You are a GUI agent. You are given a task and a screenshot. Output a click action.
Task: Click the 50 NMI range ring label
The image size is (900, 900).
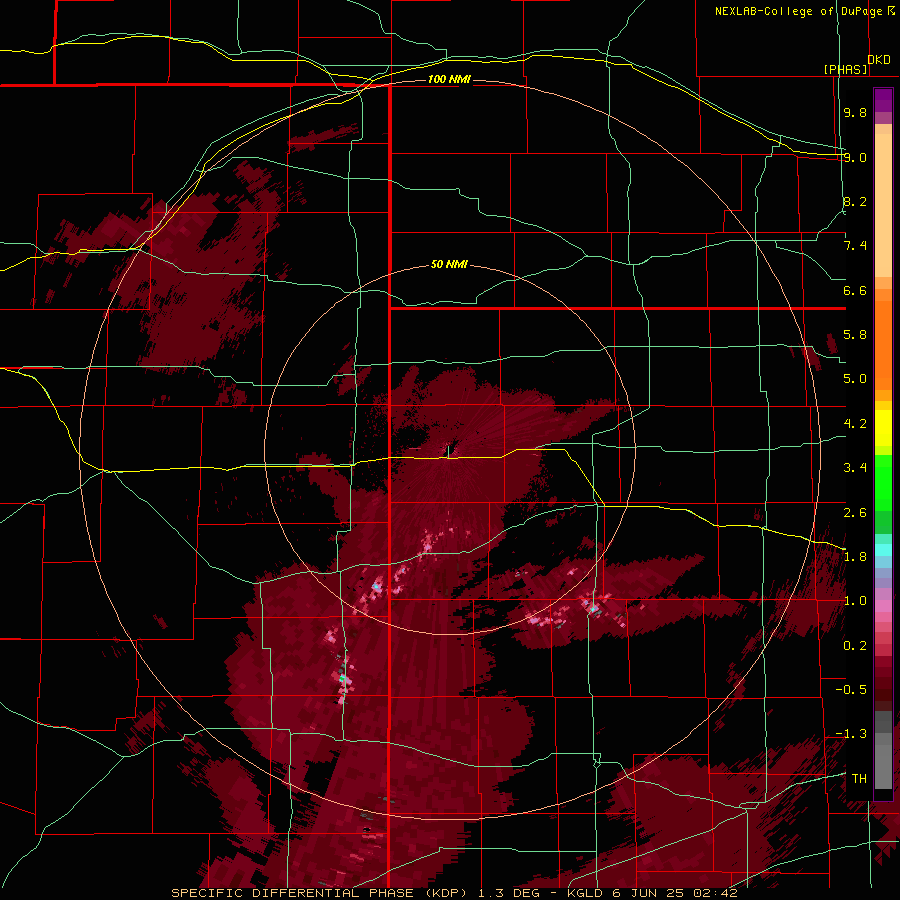click(449, 264)
